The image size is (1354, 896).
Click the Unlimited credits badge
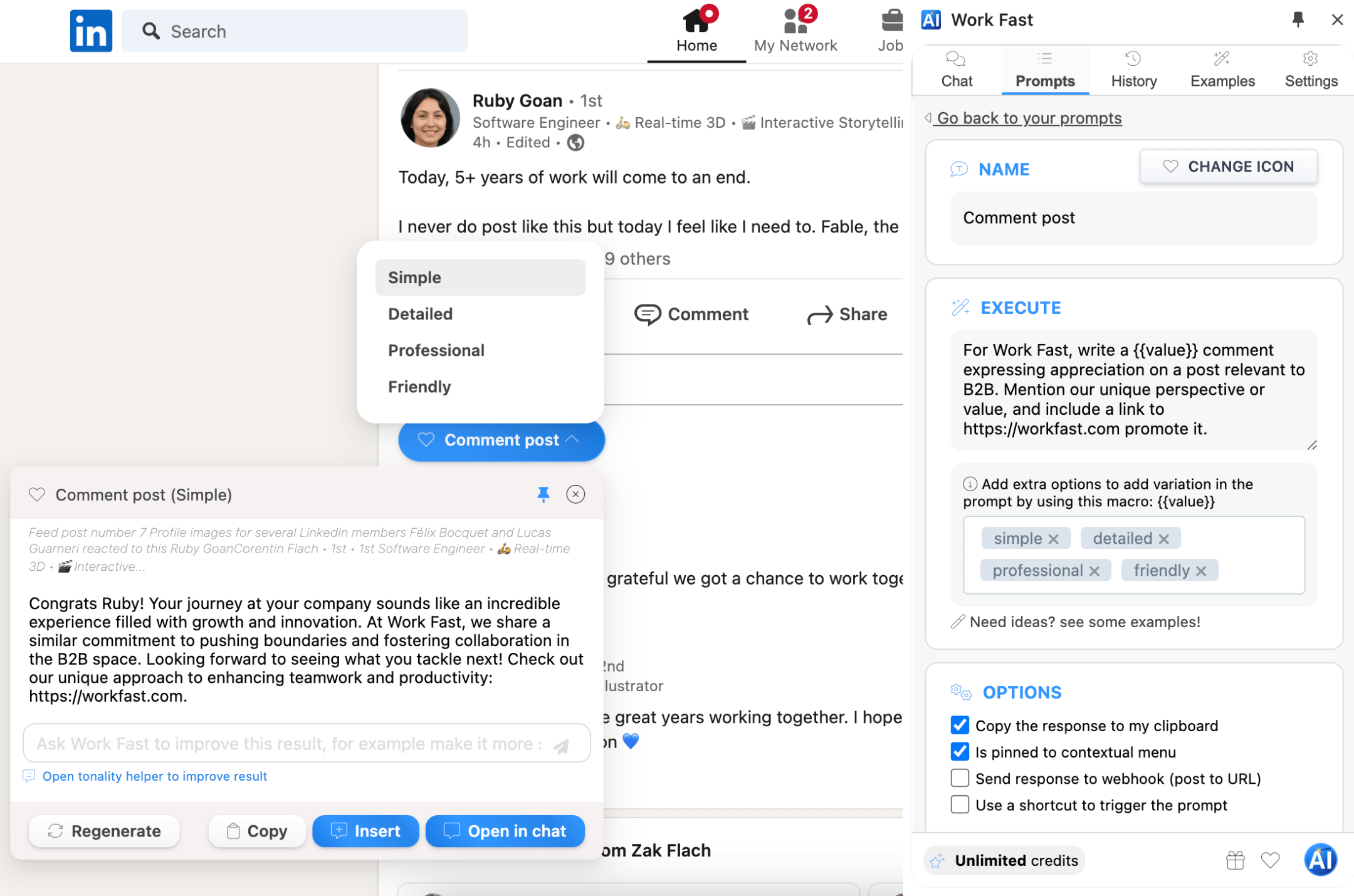click(1004, 861)
